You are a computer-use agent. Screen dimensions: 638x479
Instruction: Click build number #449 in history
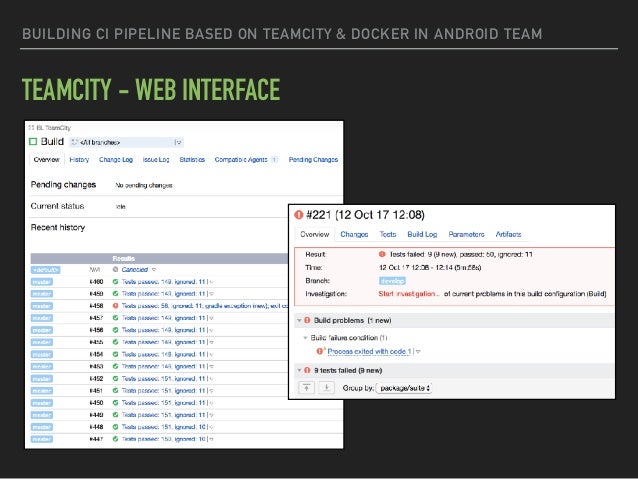click(x=96, y=415)
